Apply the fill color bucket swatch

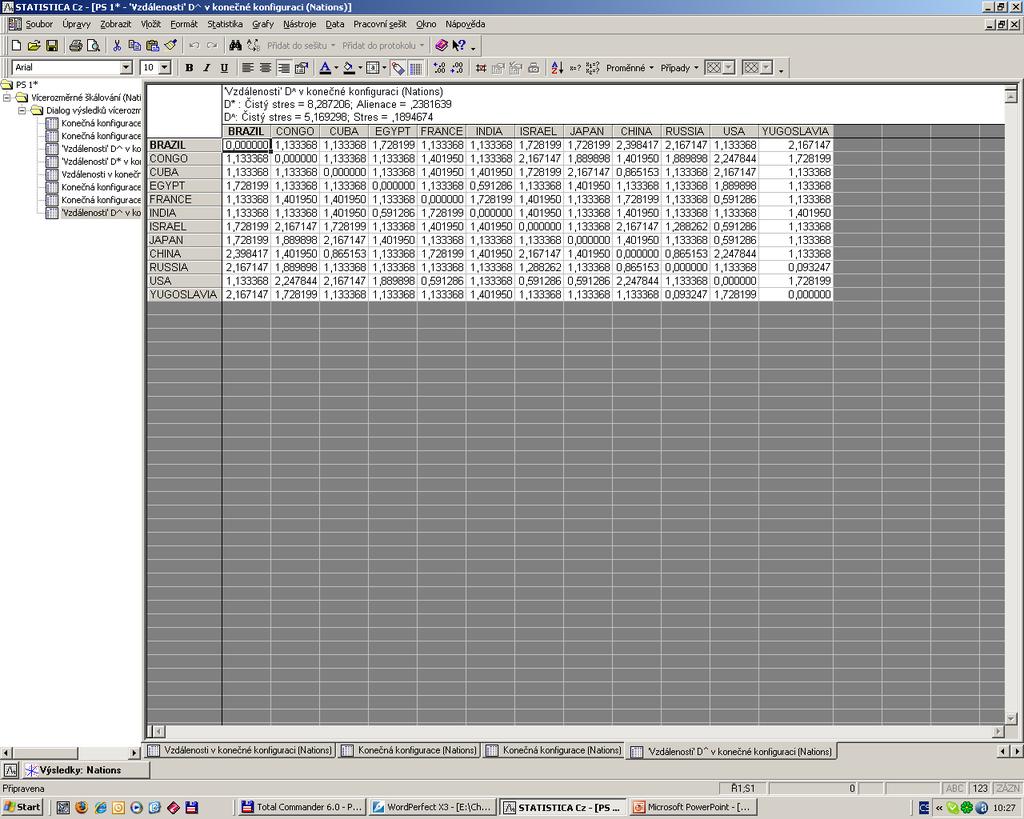(x=349, y=67)
